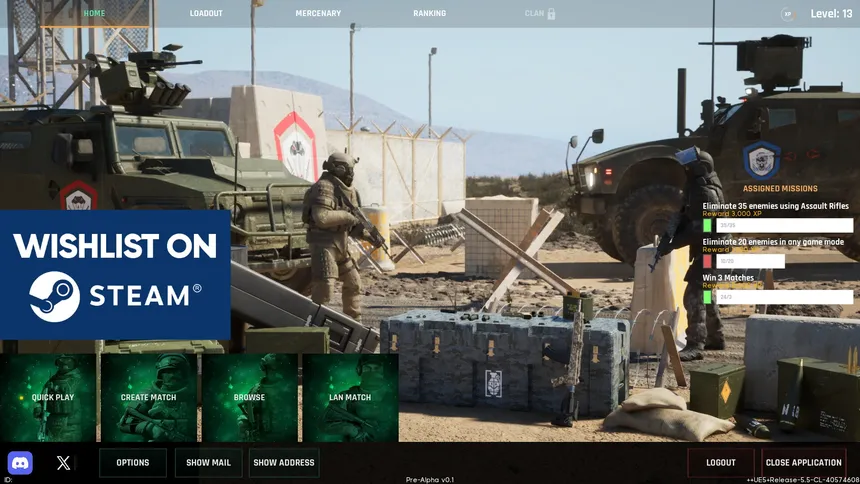Click the 20 enemies mission progress bar

click(x=750, y=261)
